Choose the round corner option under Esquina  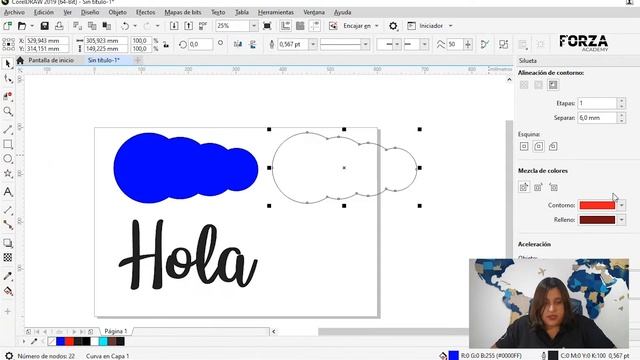(538, 146)
